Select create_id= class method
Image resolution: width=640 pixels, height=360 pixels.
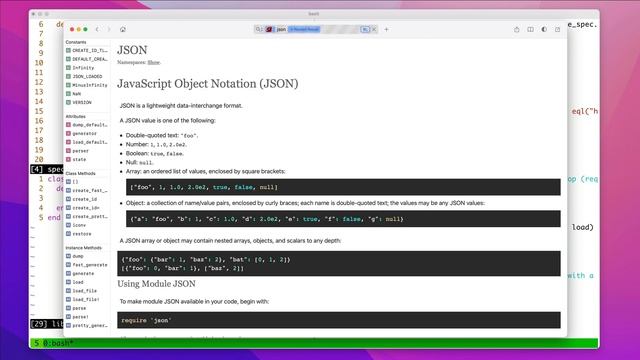83,208
